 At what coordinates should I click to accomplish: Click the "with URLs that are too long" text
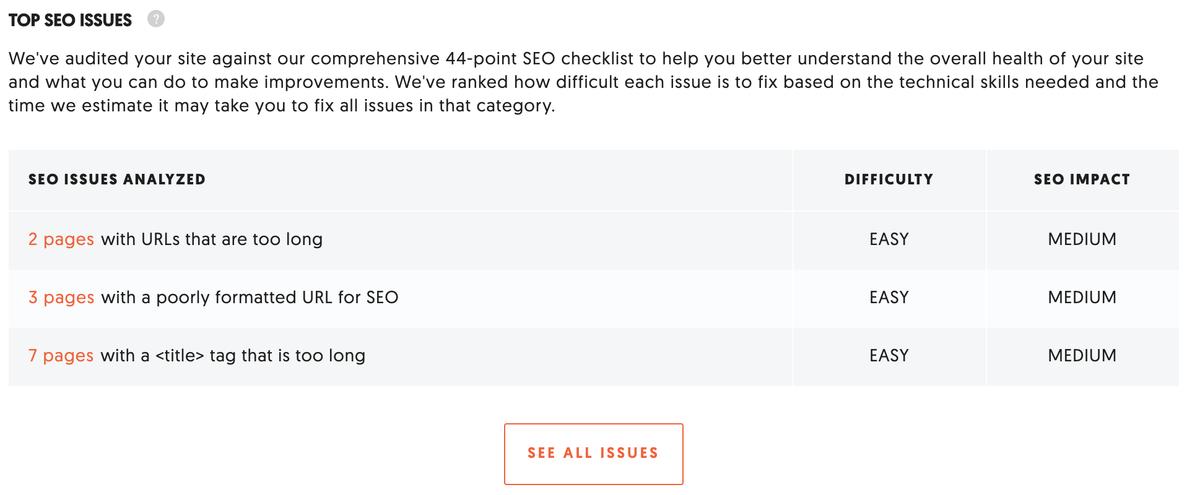(x=211, y=240)
